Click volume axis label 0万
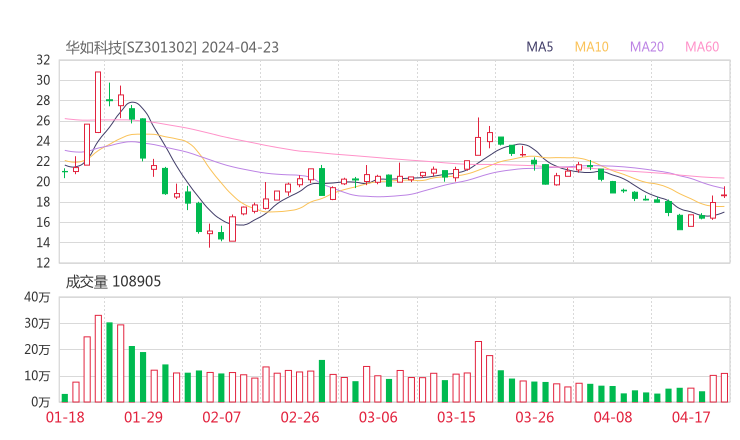740x440 pixels. tap(41, 402)
